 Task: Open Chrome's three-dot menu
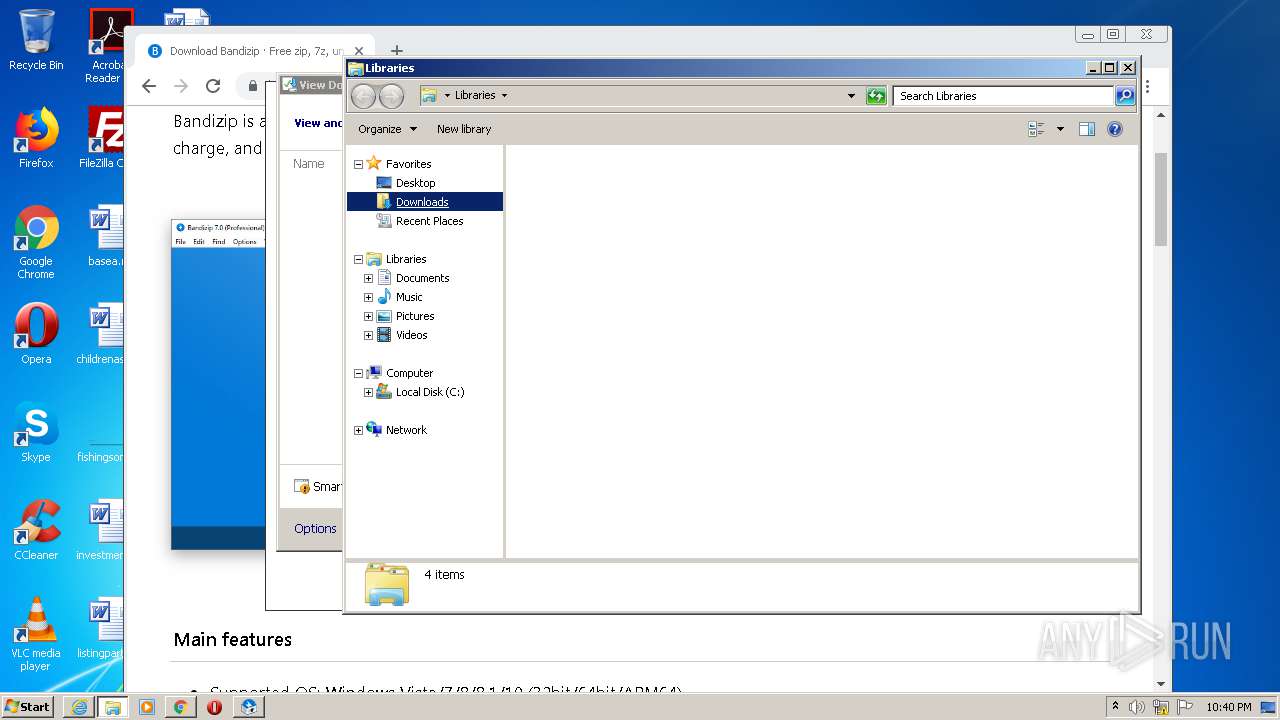click(1148, 87)
